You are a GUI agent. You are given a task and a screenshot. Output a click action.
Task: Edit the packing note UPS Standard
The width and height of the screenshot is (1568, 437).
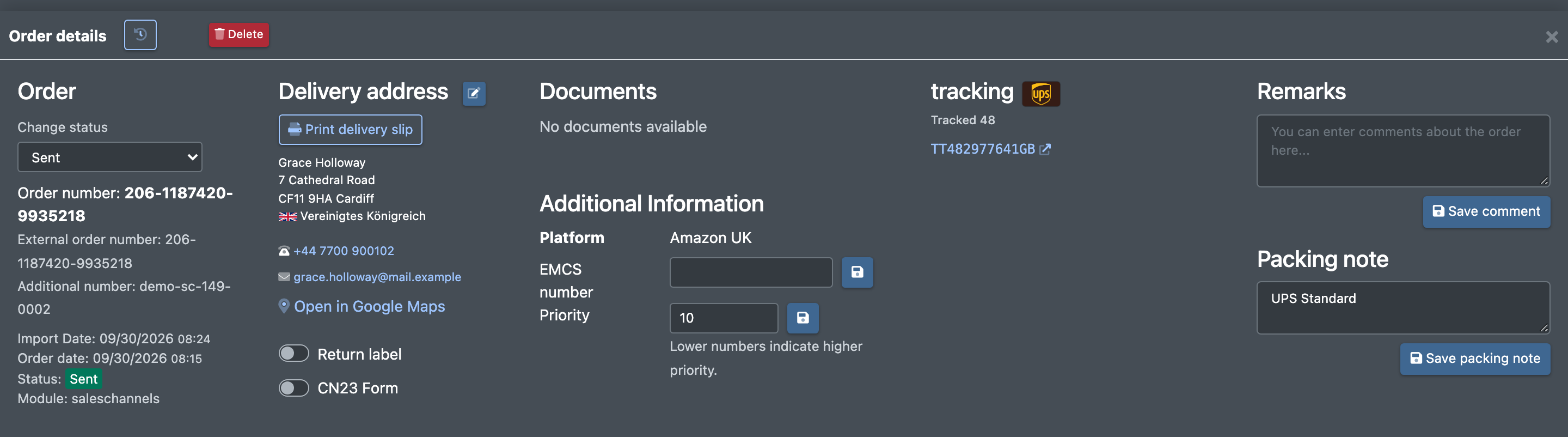1402,307
